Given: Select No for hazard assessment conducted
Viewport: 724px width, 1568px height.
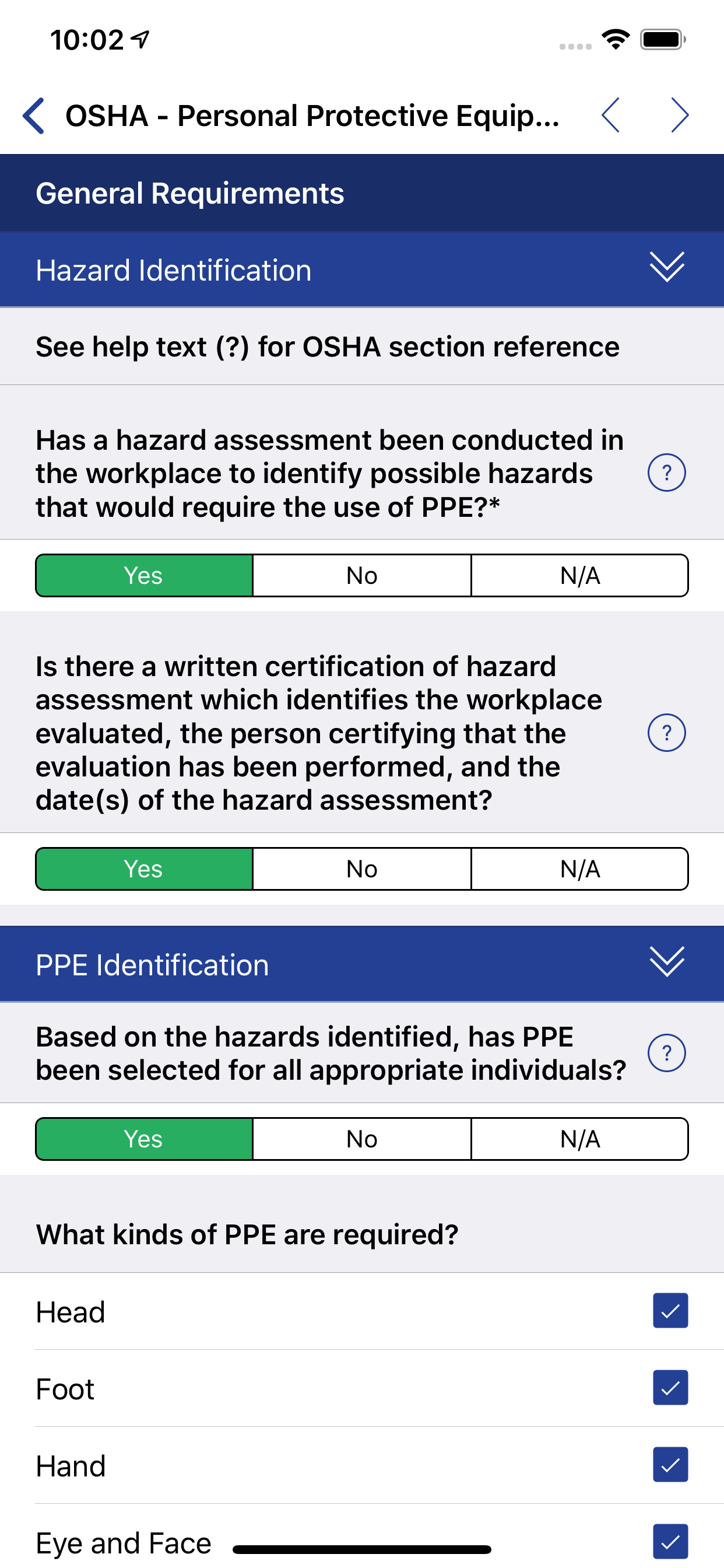Looking at the screenshot, I should 362,575.
